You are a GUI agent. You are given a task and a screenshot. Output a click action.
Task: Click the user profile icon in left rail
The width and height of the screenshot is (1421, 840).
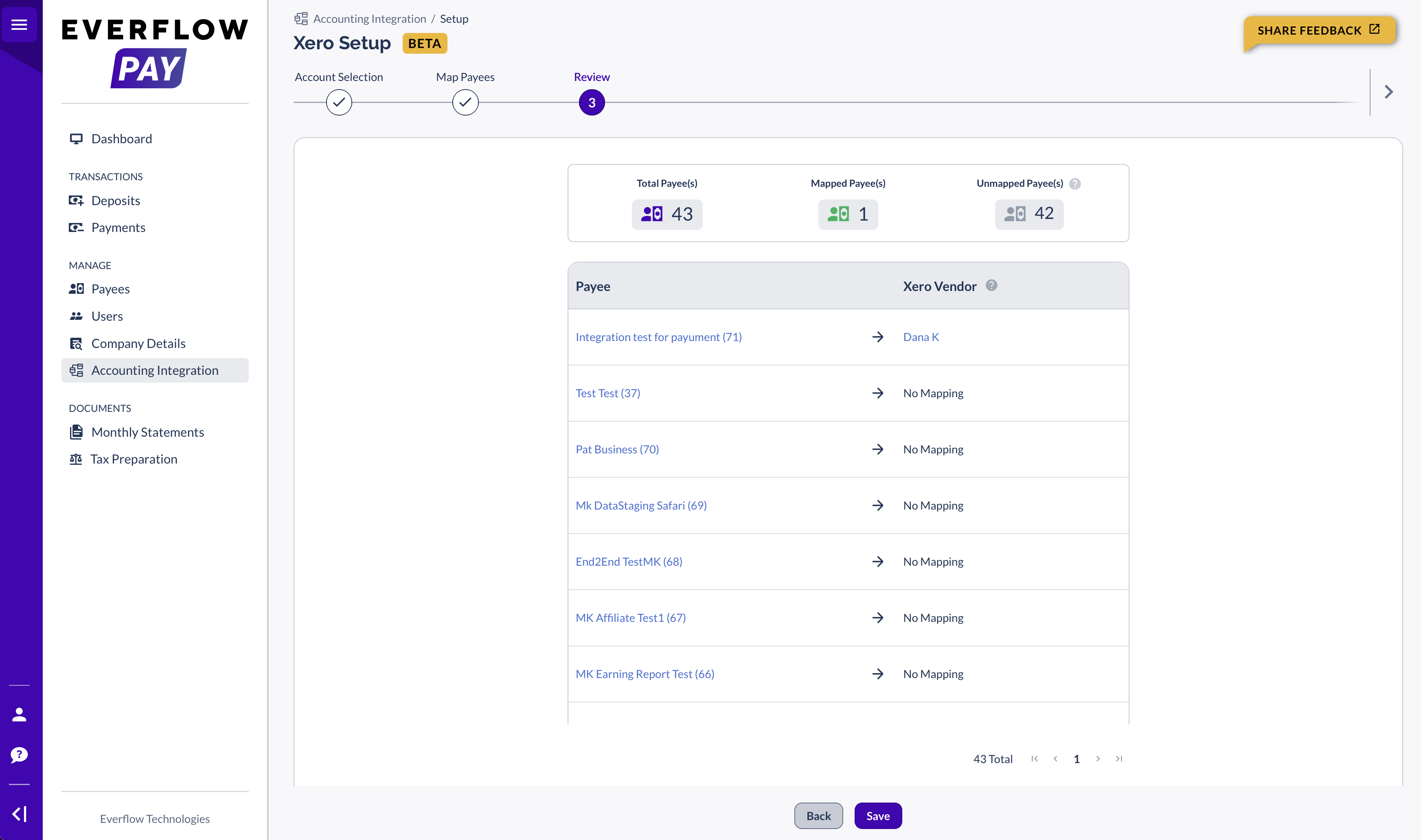click(19, 714)
